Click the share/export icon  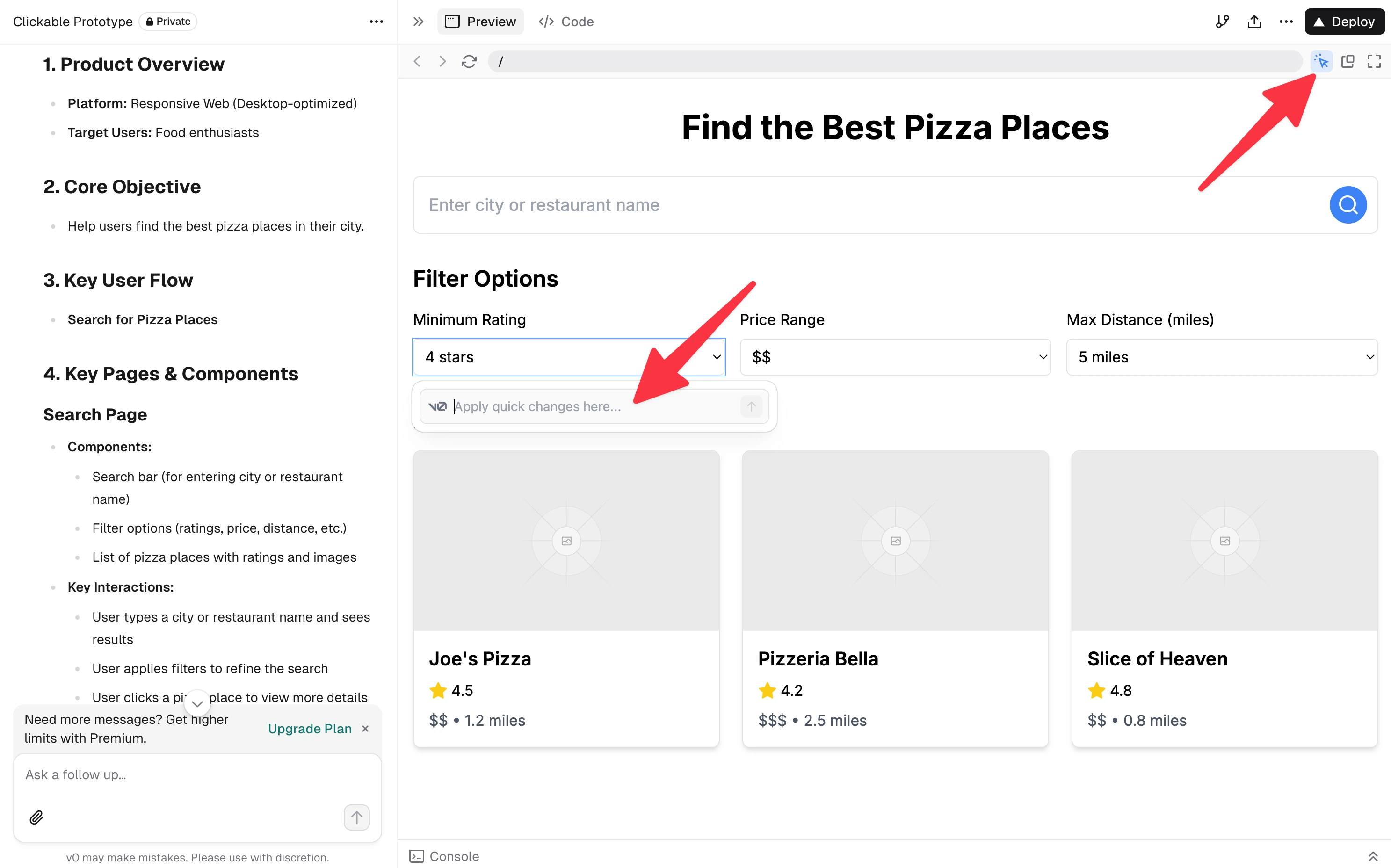click(x=1254, y=22)
